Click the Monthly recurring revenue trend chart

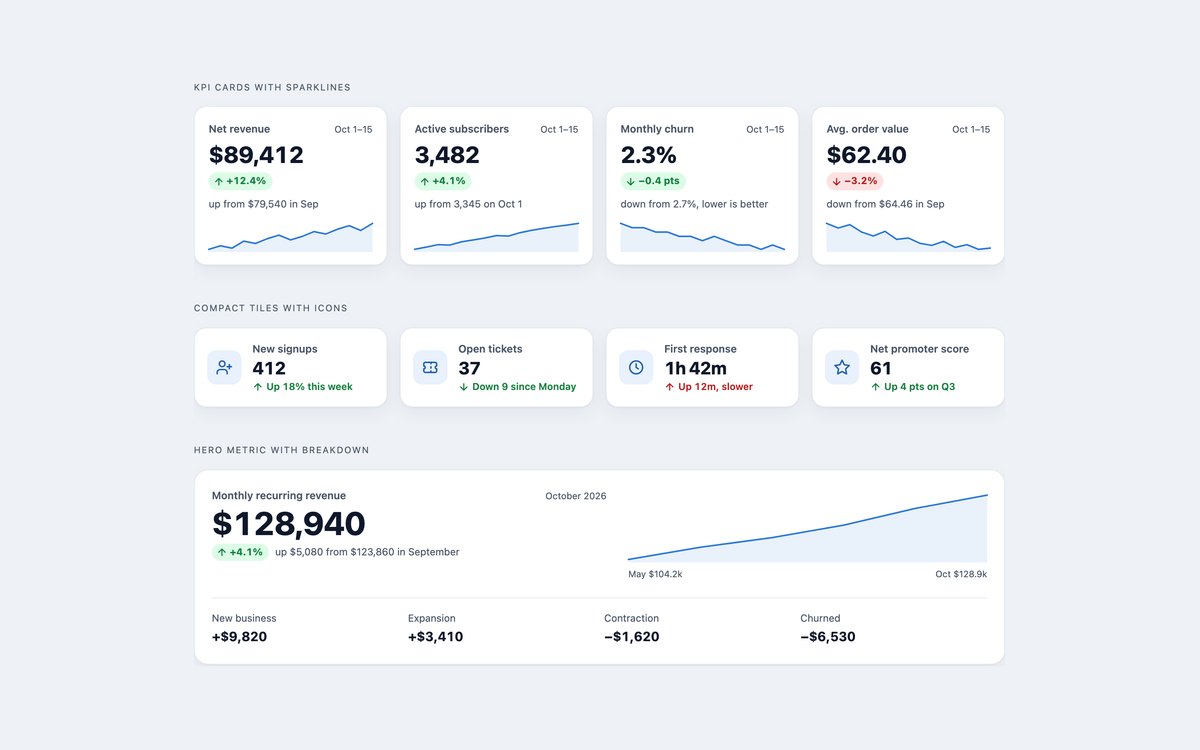pos(808,528)
